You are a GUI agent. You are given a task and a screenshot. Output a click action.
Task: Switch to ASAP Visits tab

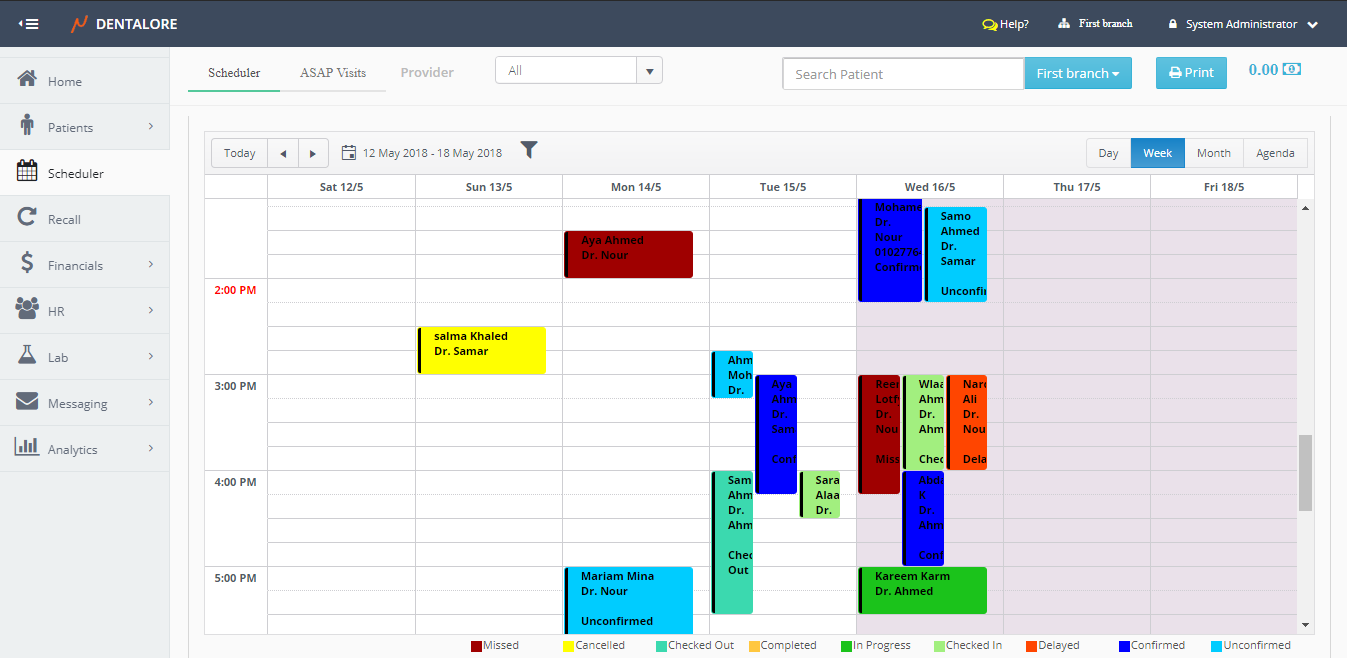click(x=333, y=73)
